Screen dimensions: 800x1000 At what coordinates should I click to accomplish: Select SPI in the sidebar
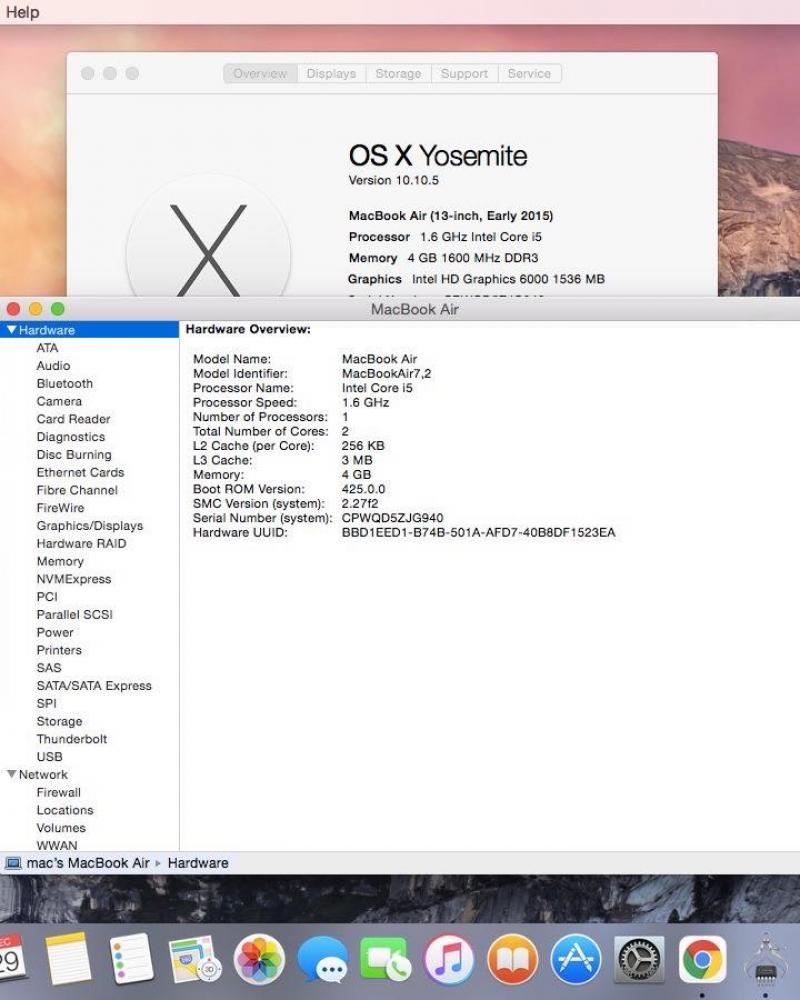coord(47,704)
